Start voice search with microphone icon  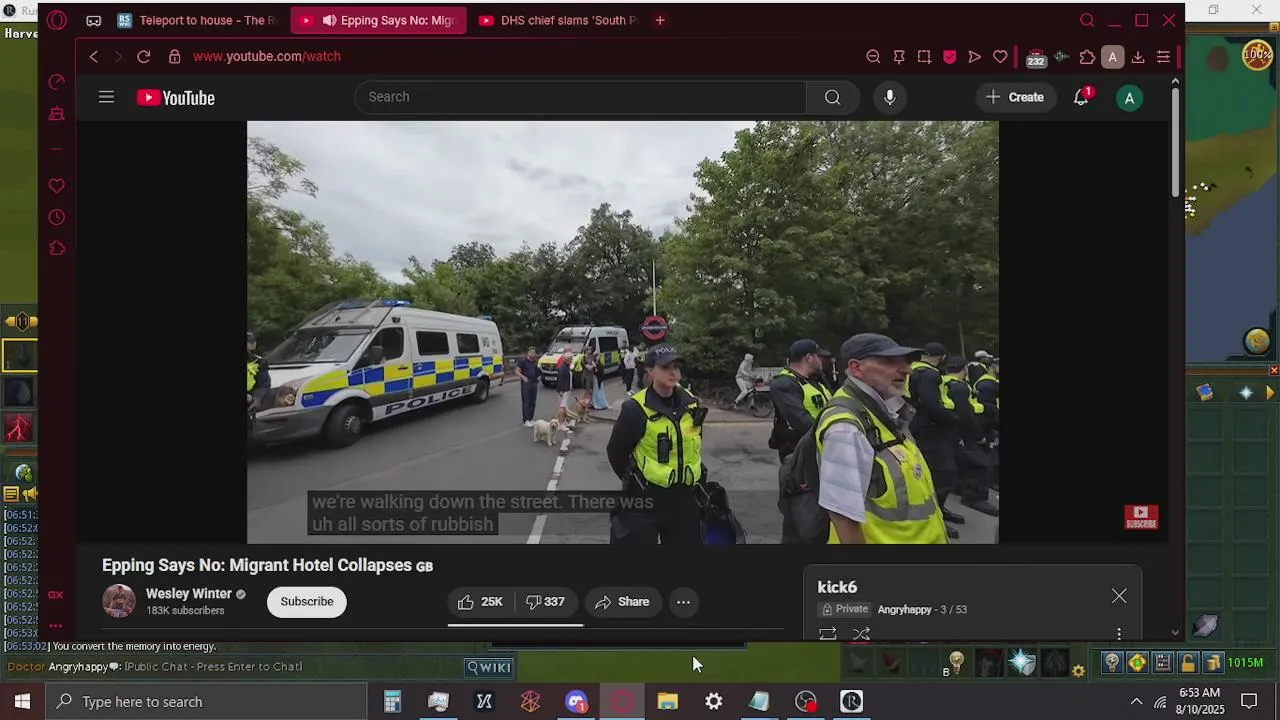pyautogui.click(x=890, y=97)
